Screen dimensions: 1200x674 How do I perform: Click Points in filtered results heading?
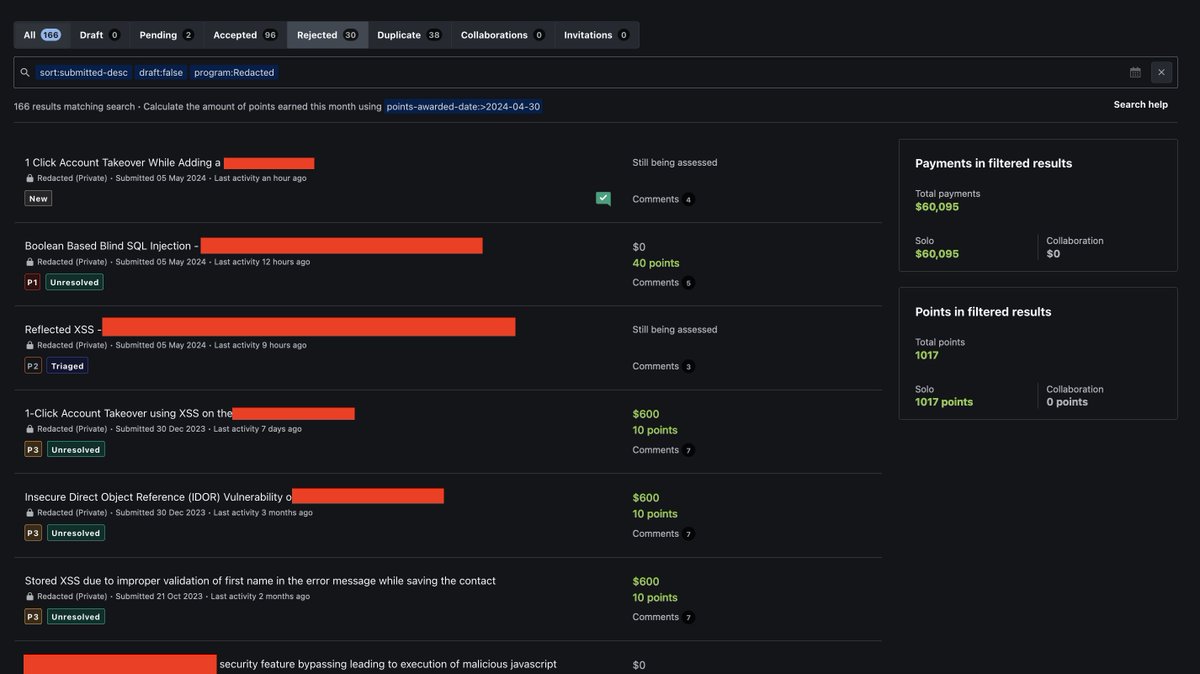[983, 312]
